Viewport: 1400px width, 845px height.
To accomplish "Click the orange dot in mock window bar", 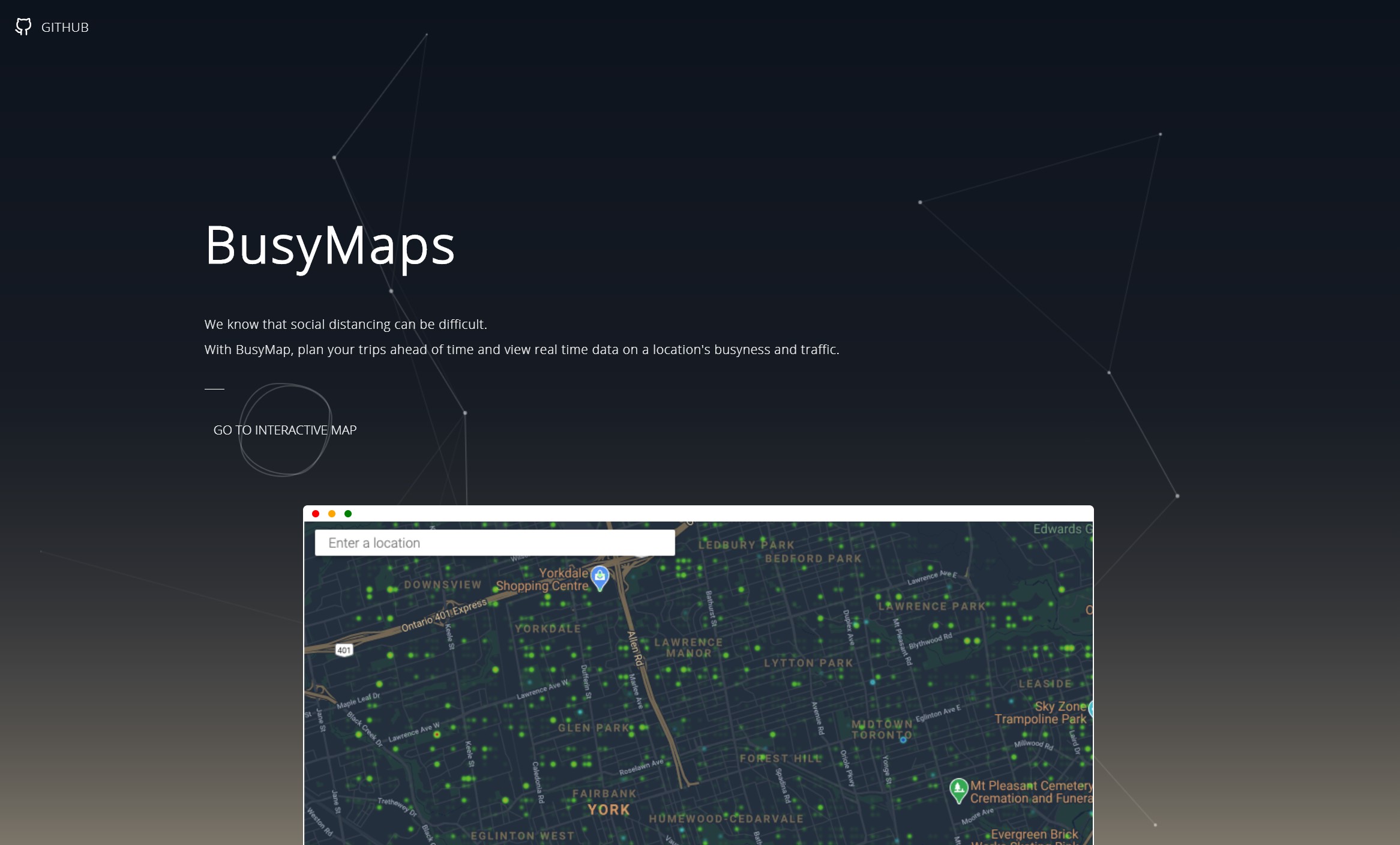I will [x=332, y=514].
